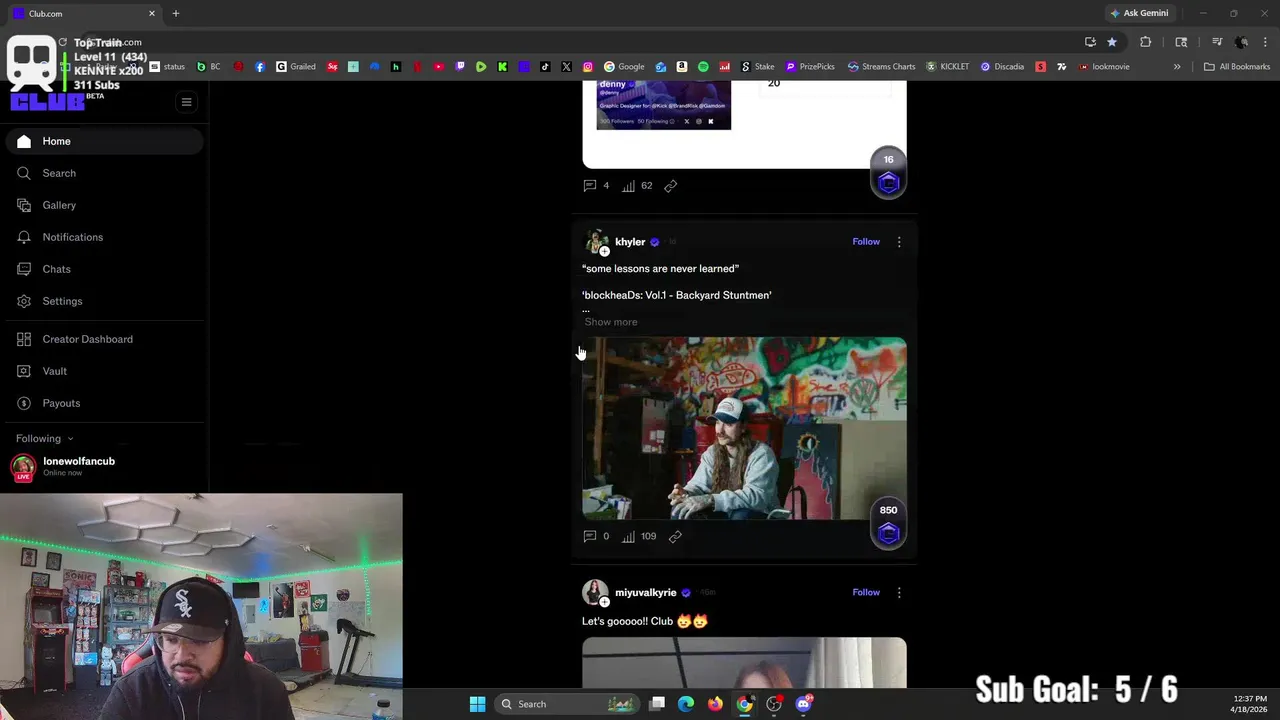Open the All Bookmarks folder
The width and height of the screenshot is (1280, 720).
pyautogui.click(x=1237, y=67)
